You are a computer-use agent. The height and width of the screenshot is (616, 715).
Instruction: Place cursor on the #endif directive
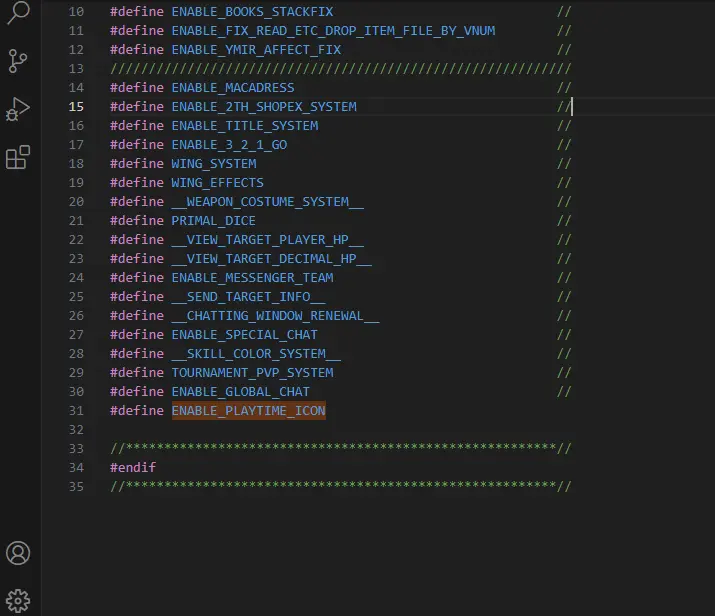point(133,467)
